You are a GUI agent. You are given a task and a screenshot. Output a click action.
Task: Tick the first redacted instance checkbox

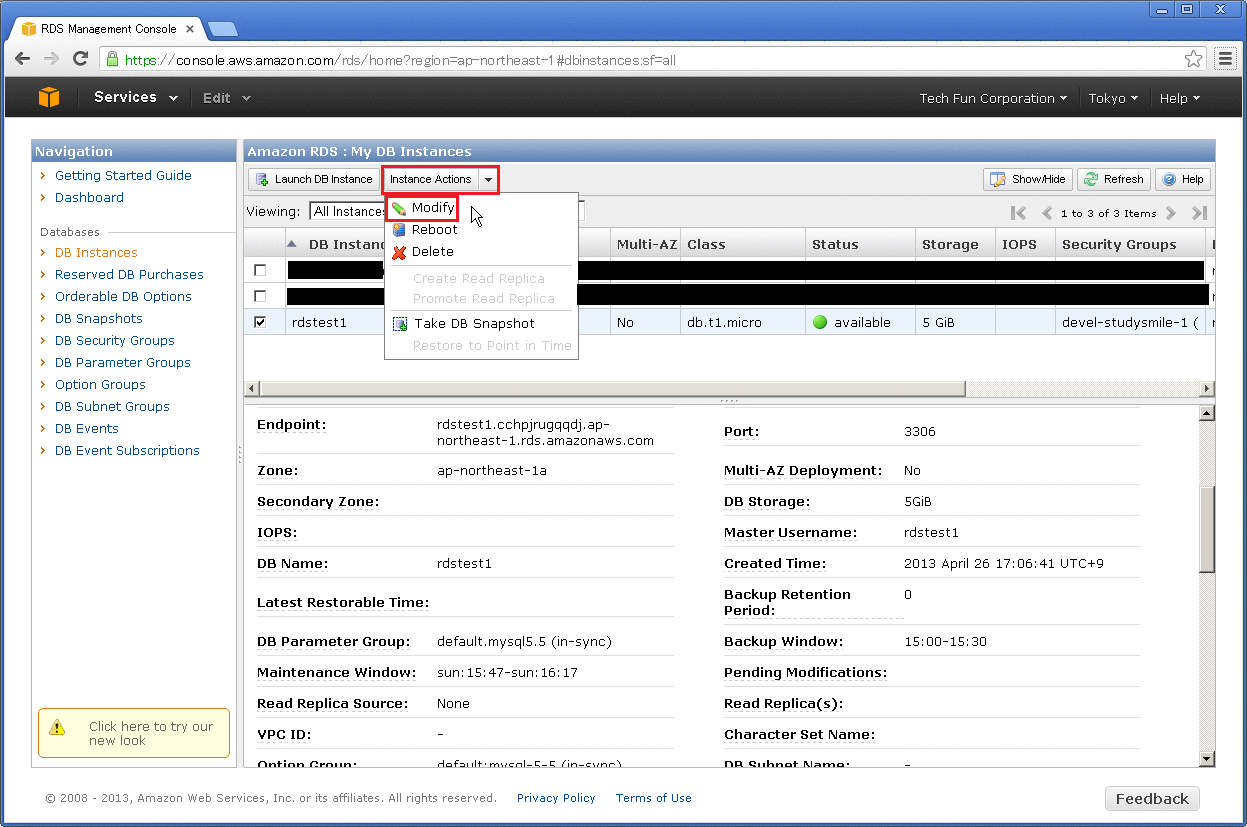(260, 270)
